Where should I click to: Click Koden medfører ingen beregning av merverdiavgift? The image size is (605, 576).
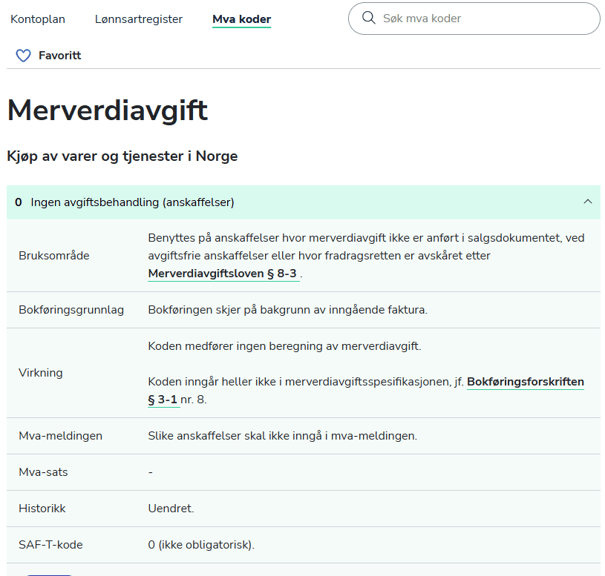[x=284, y=346]
